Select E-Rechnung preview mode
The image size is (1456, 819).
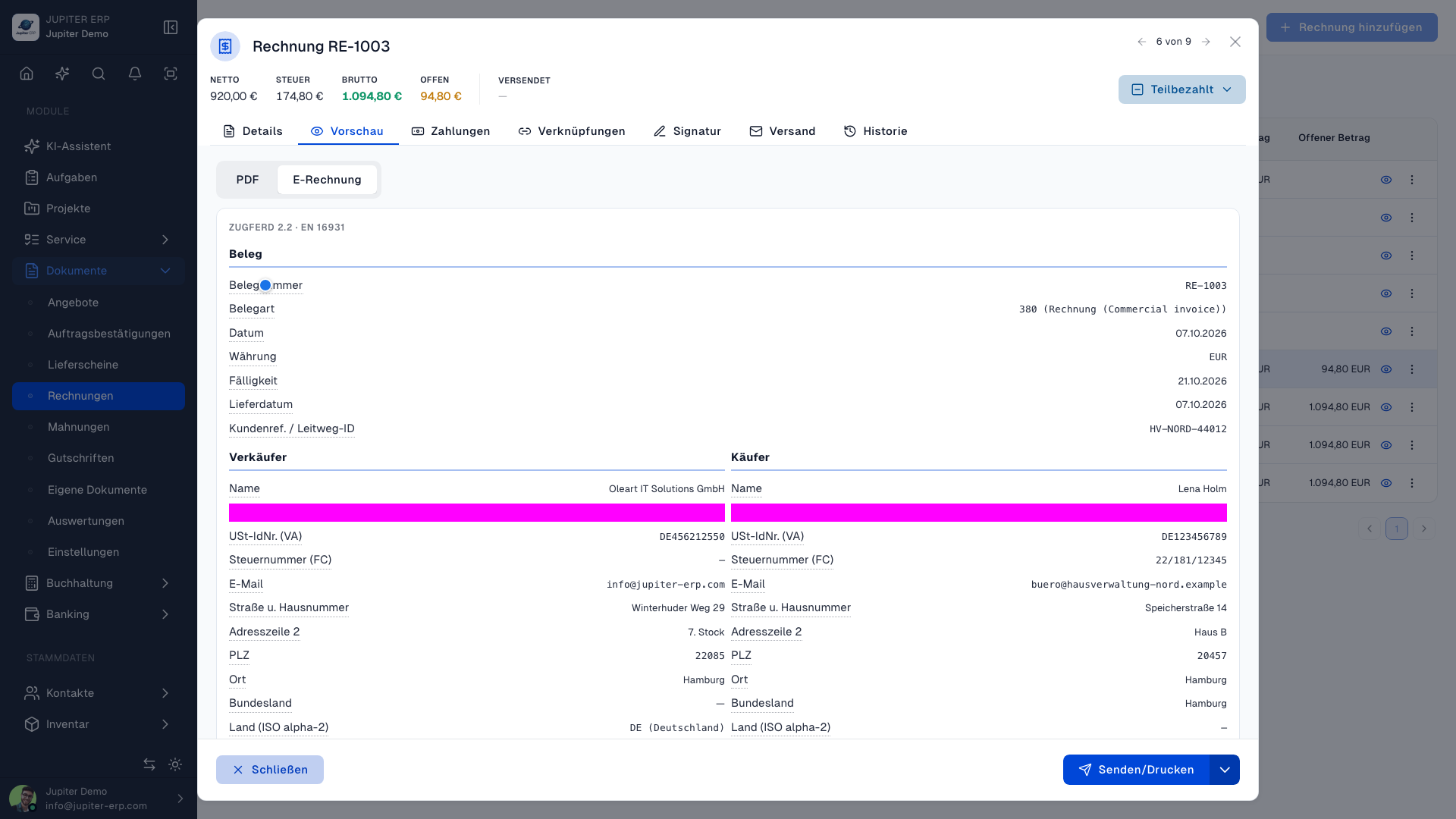[327, 180]
